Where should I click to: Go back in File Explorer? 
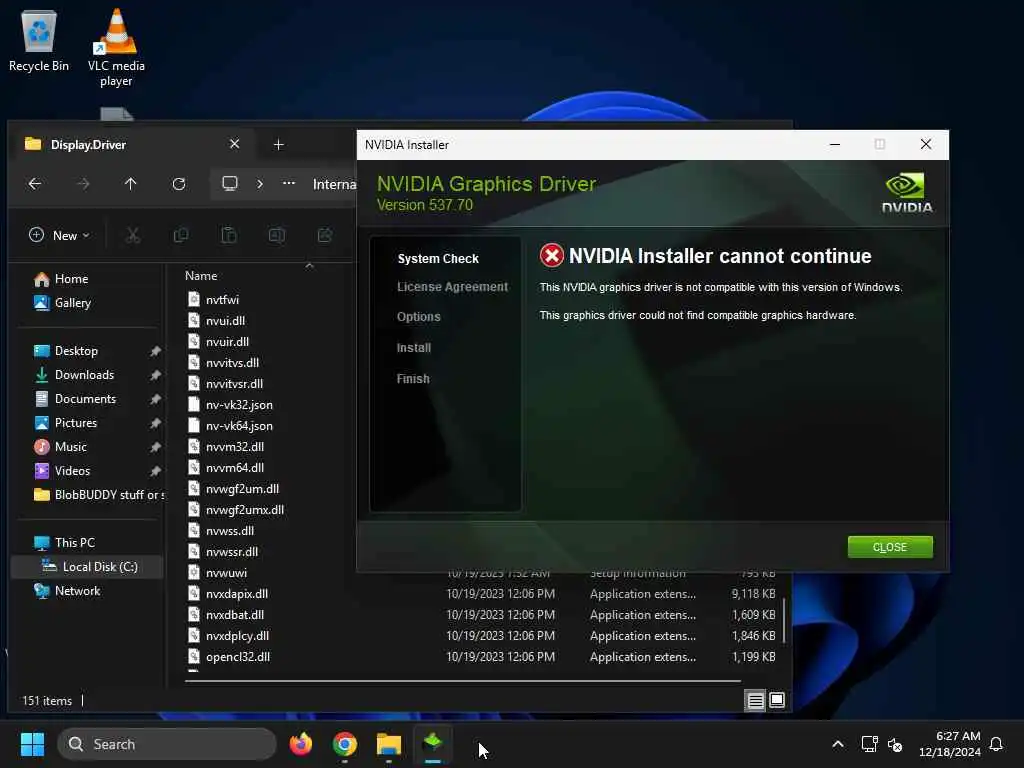[35, 184]
